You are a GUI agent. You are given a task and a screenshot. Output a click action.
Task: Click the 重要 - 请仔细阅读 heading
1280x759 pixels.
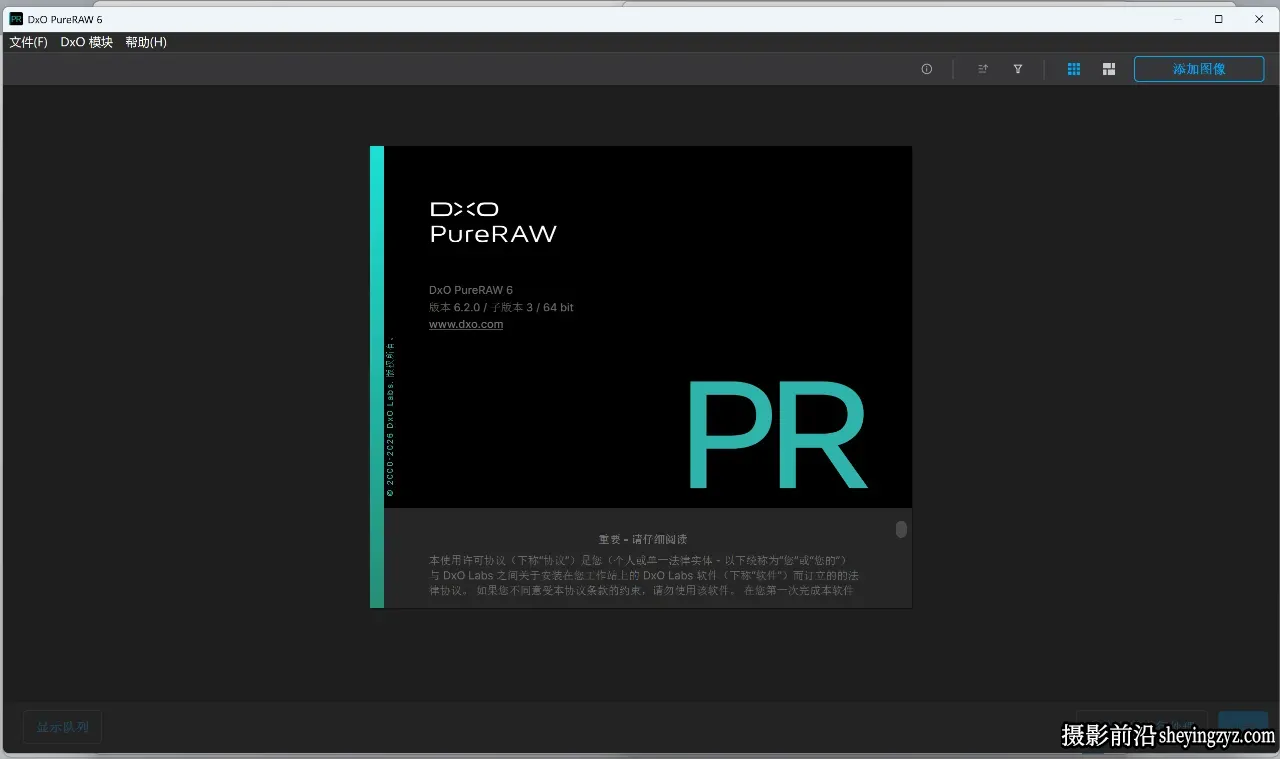coord(643,539)
